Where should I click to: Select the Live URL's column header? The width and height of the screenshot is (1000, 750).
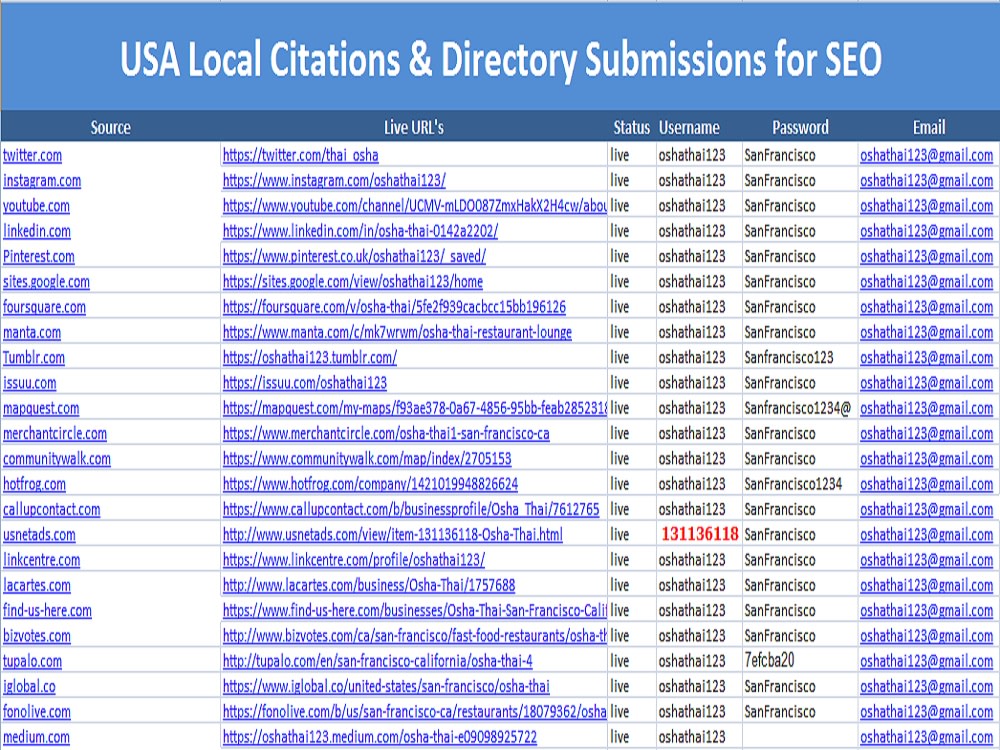point(414,128)
